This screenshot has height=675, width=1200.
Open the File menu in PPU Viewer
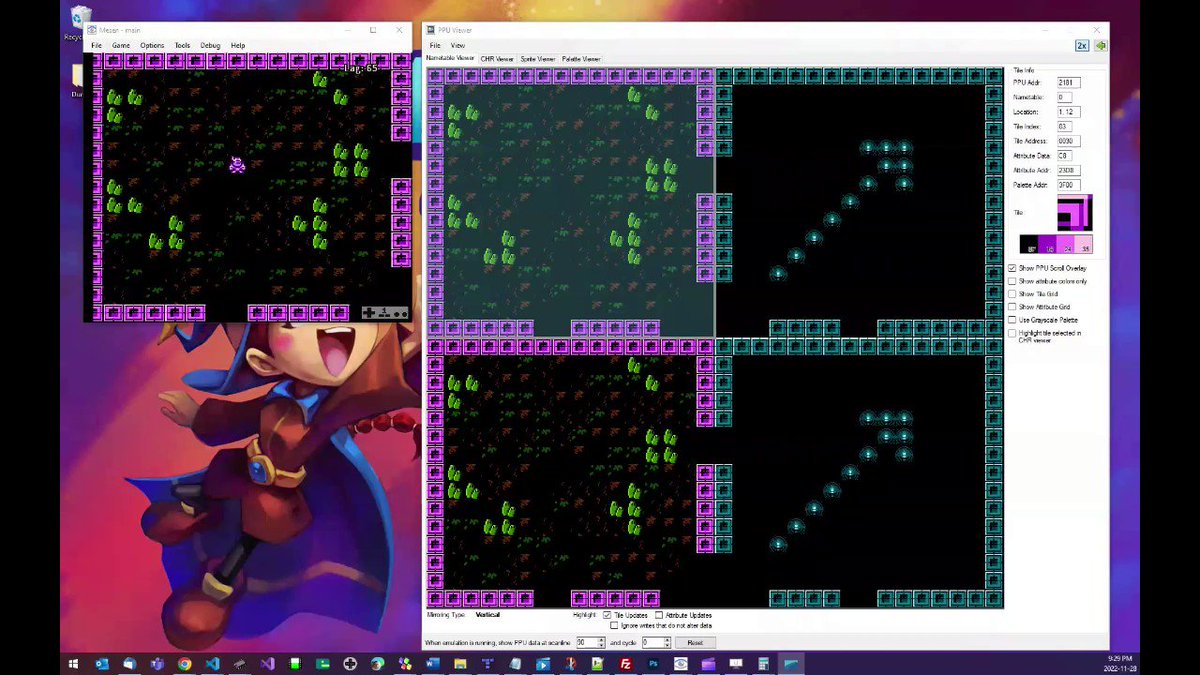point(435,45)
